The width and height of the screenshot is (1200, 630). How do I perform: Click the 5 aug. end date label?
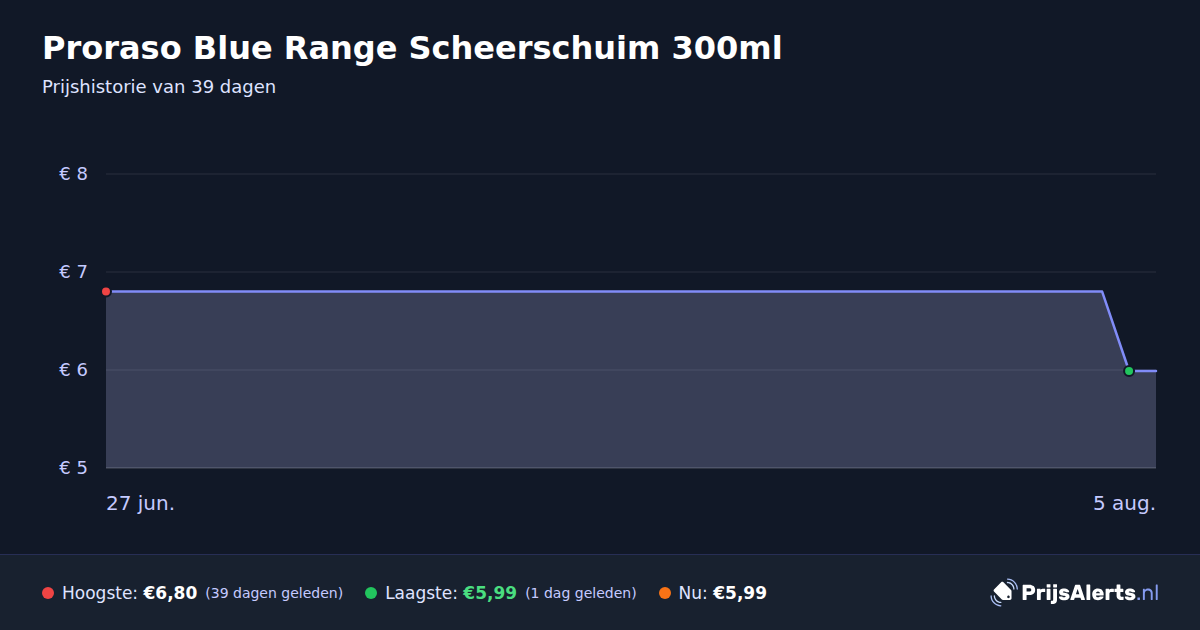coord(1124,503)
